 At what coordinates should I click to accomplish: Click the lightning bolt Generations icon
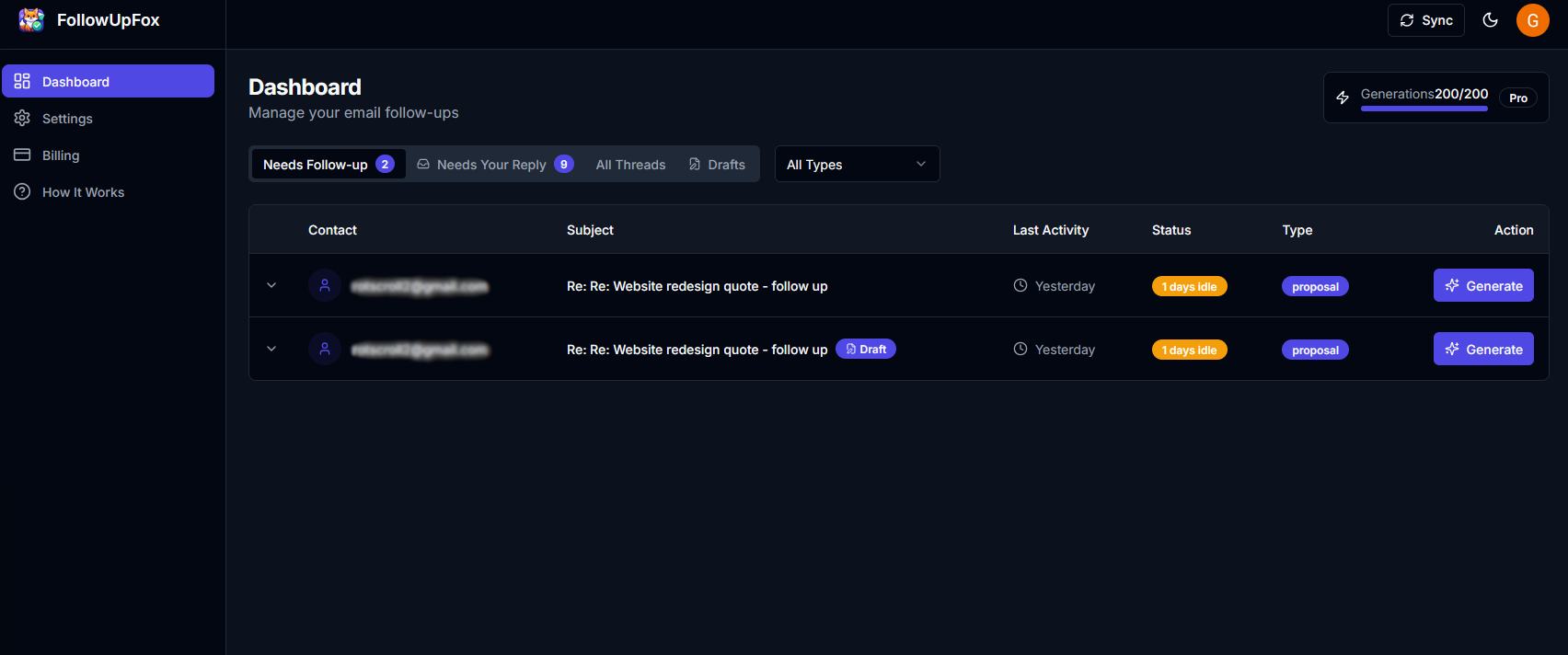(1343, 98)
